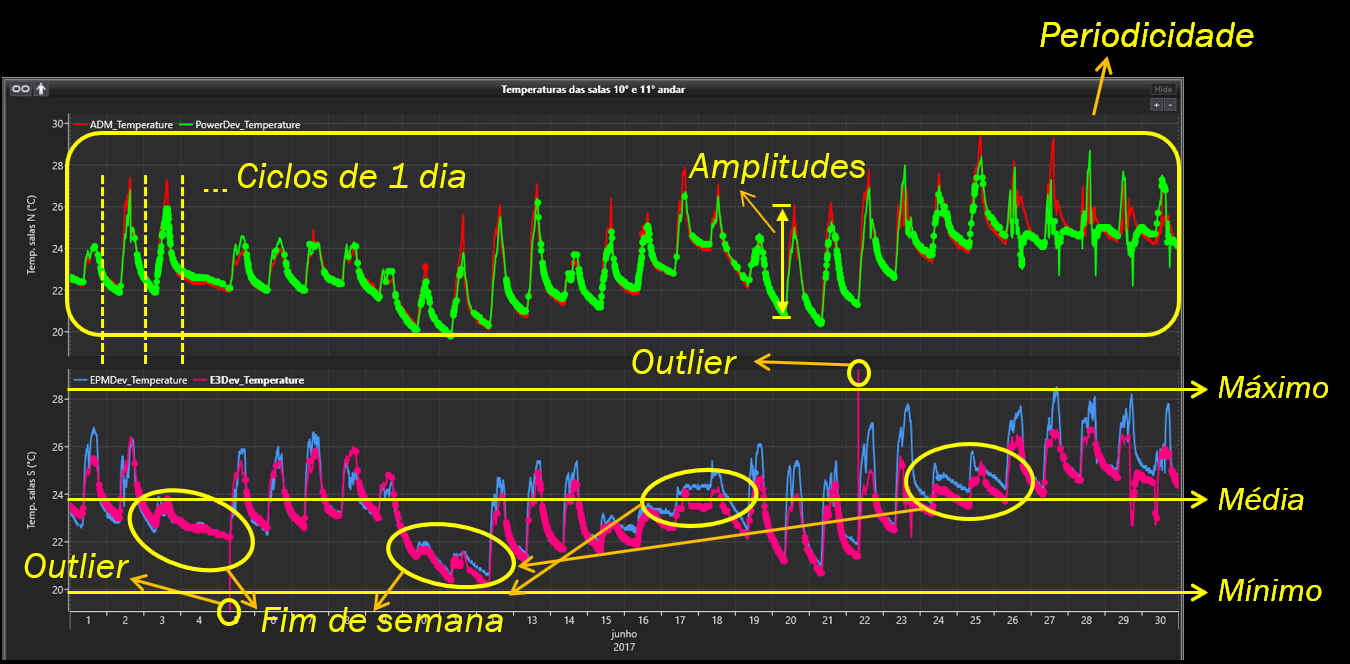Click day 22 on the time axis

864,621
